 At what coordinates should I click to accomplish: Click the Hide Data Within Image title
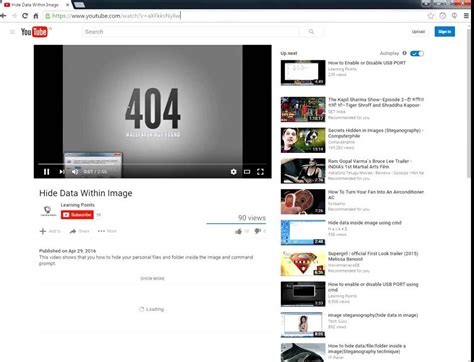(x=86, y=193)
